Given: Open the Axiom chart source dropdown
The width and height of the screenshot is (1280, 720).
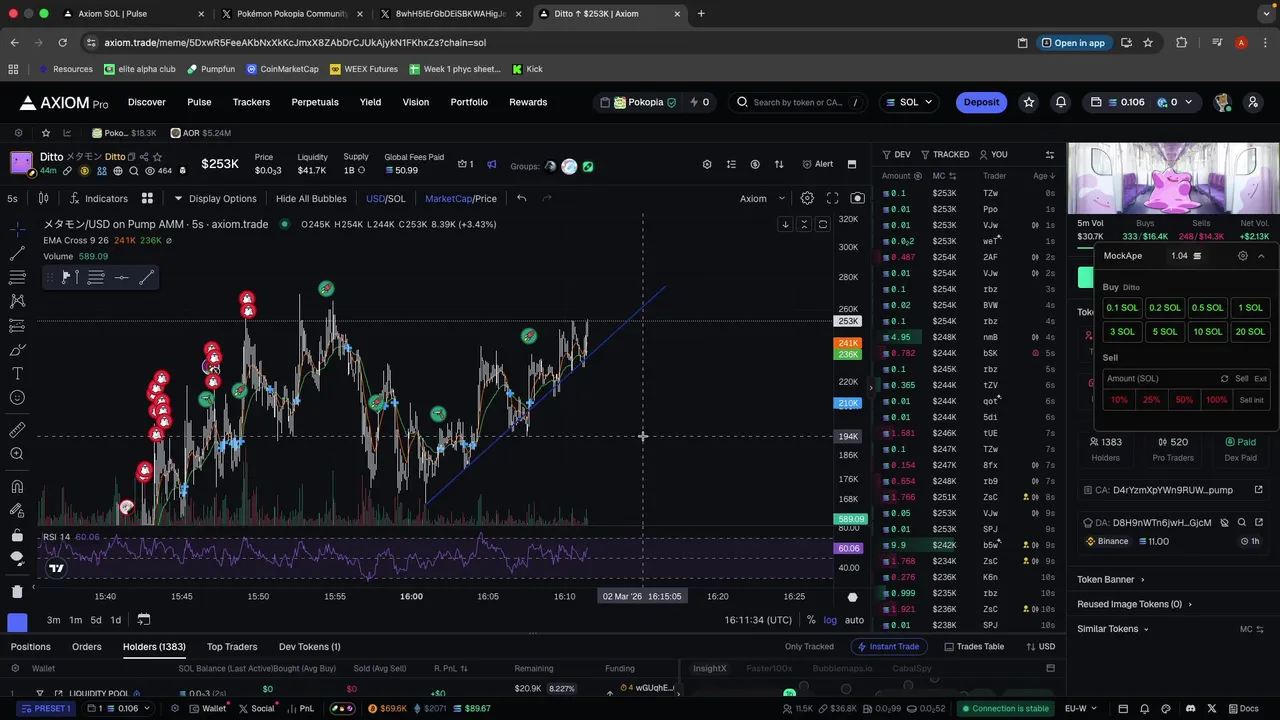Looking at the screenshot, I should click(762, 198).
